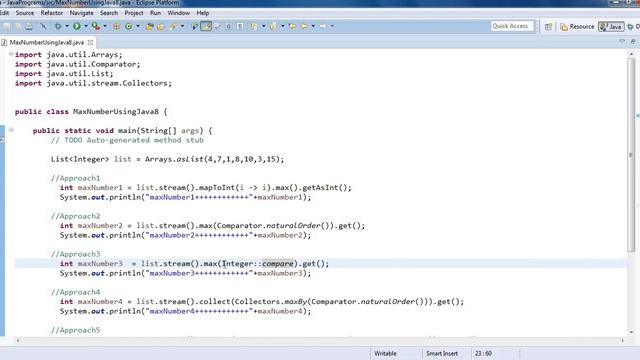This screenshot has height=360, width=640.
Task: Click the Open Perspective icon
Action: tap(548, 27)
